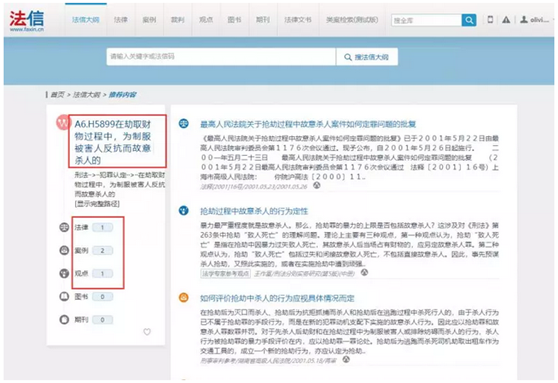Open 如何评价抢劫中杀人的行为应视具体情况而定 title
Screen dimensions: 558x383
(x=277, y=298)
